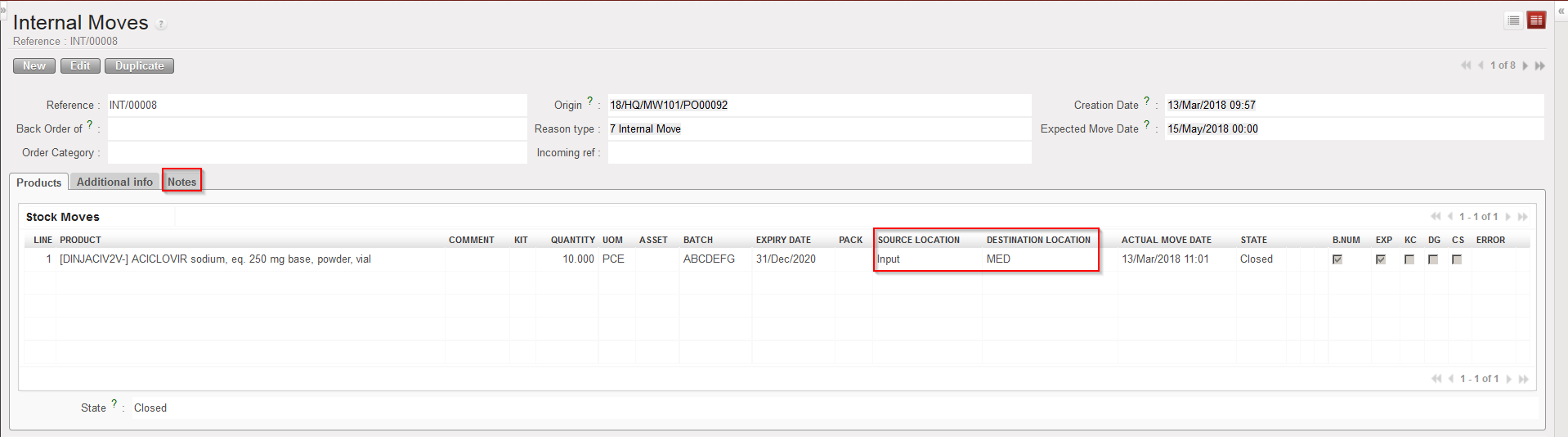
Task: Toggle the KC checkbox in line 1
Action: pyautogui.click(x=1409, y=259)
